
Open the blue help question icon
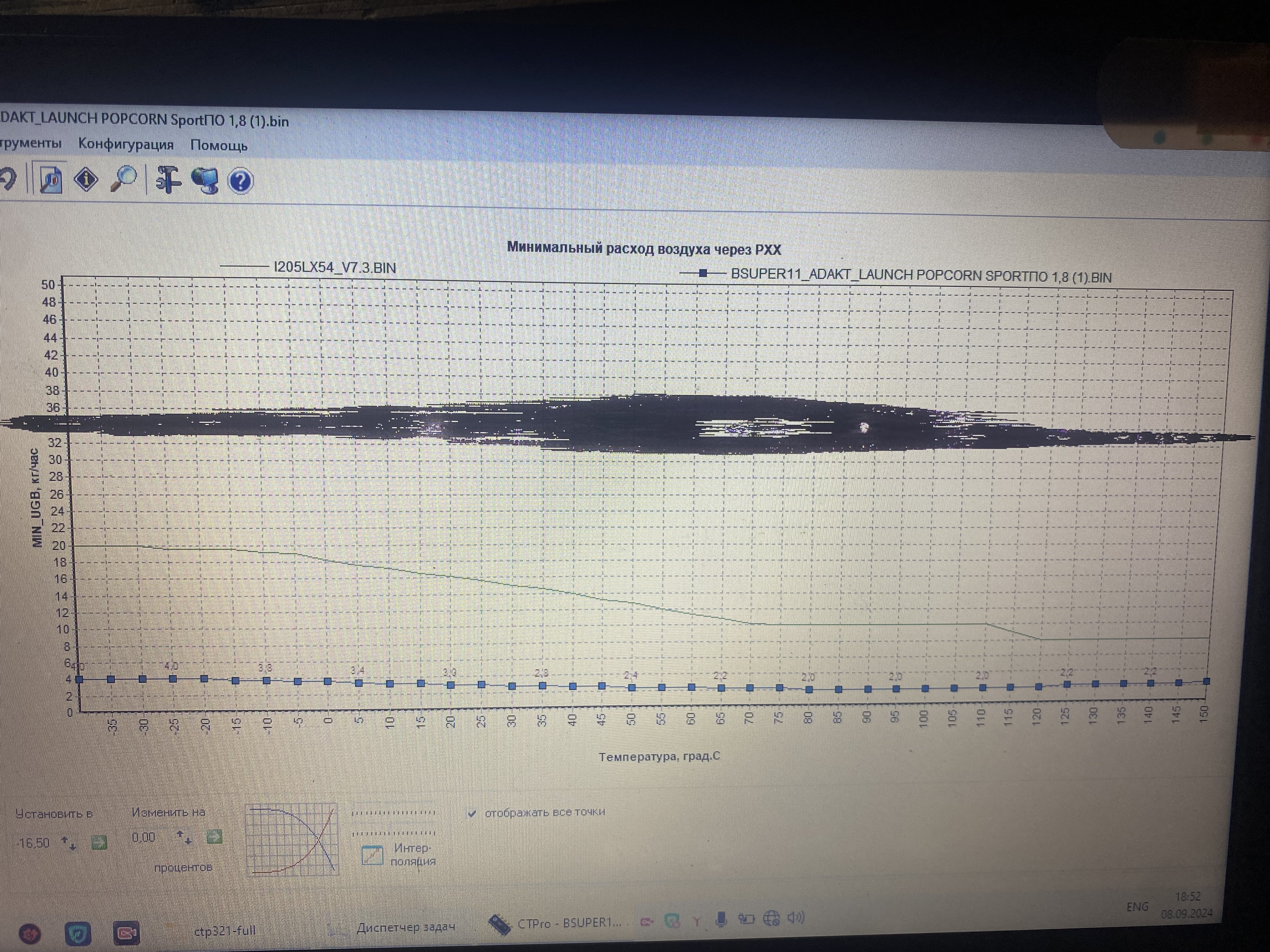(241, 181)
